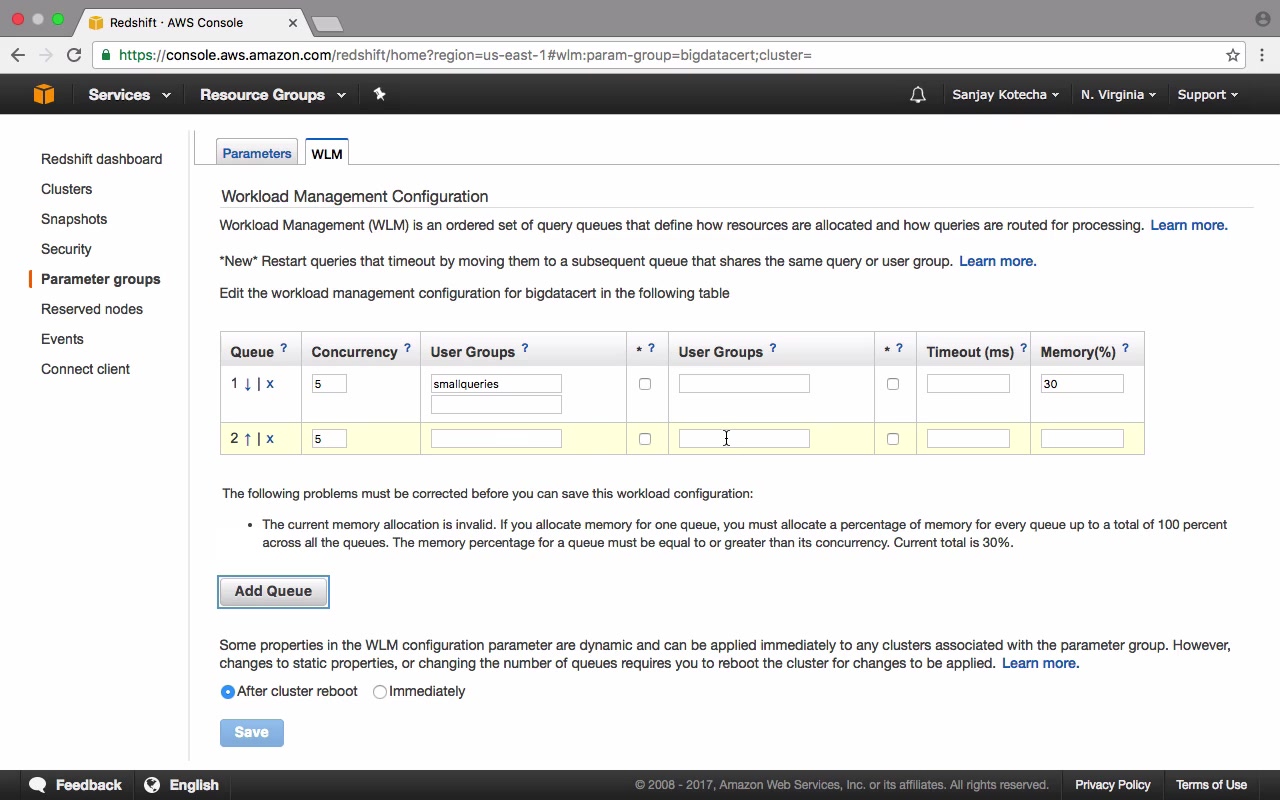Open Reserved nodes in the sidebar
This screenshot has width=1280, height=800.
[x=92, y=309]
